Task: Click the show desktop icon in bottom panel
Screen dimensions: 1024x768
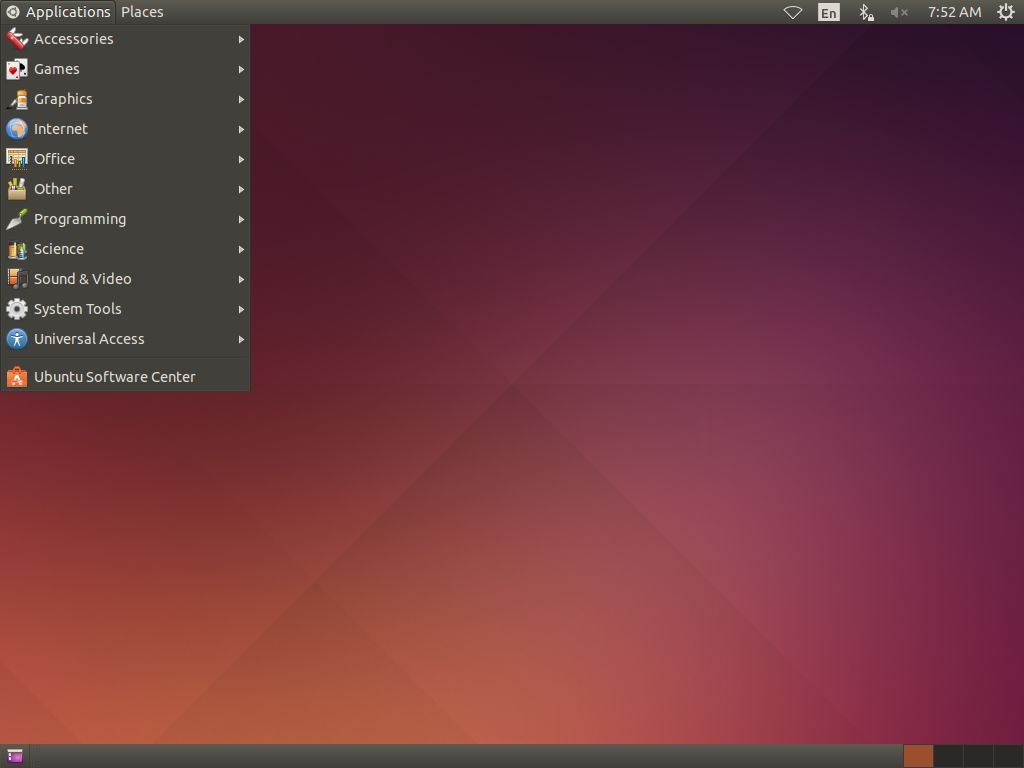Action: click(14, 756)
